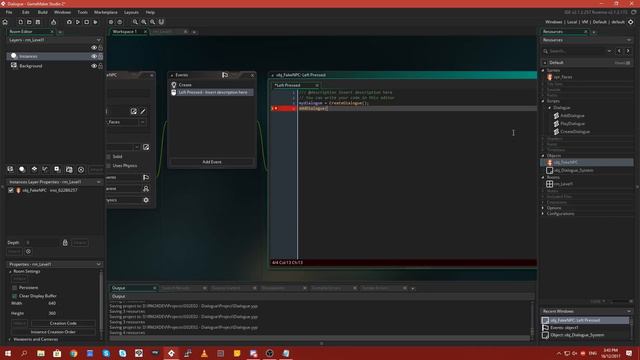Open the File menu
The height and width of the screenshot is (360, 640).
9,12
